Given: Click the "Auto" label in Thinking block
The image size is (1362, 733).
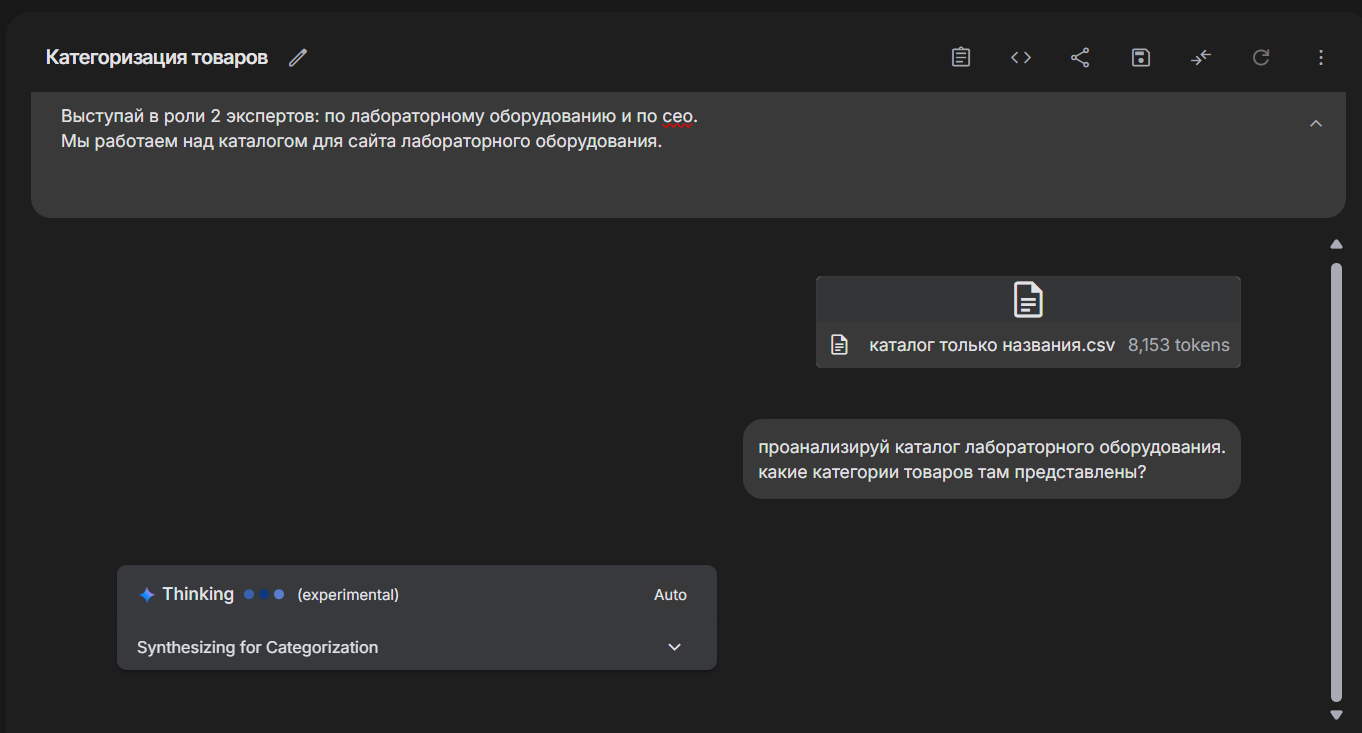Looking at the screenshot, I should 670,595.
